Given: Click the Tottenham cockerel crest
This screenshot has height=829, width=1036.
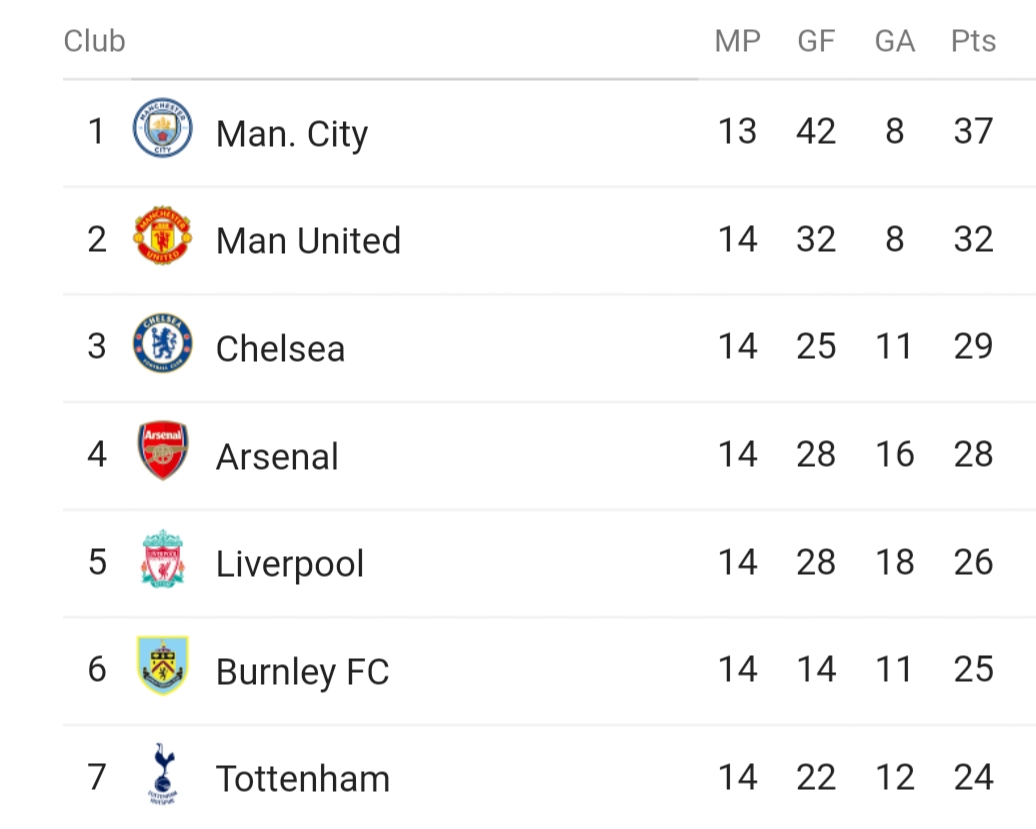Looking at the screenshot, I should (x=162, y=774).
